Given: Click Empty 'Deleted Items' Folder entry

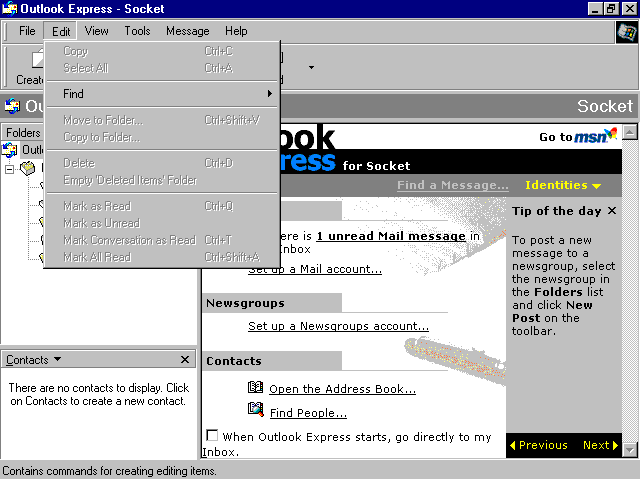Looking at the screenshot, I should (162, 180).
